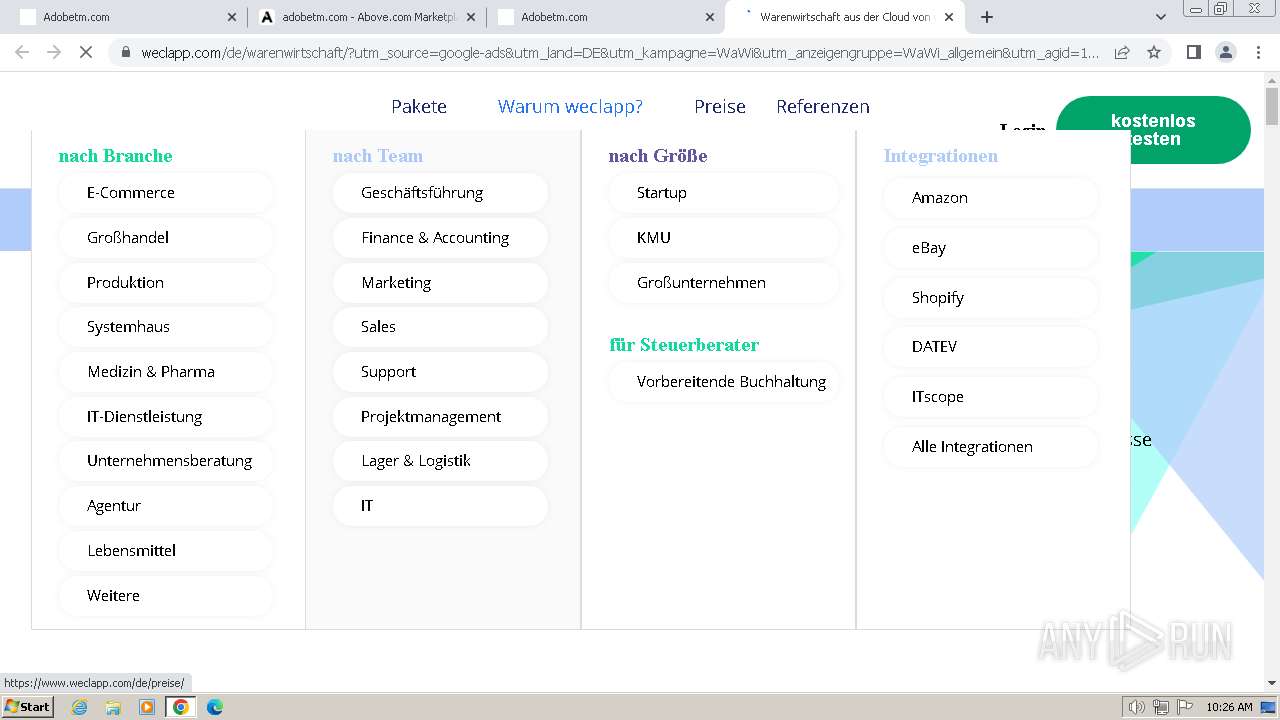The height and width of the screenshot is (720, 1280).
Task: Stop loading the page
Action: pyautogui.click(x=86, y=52)
